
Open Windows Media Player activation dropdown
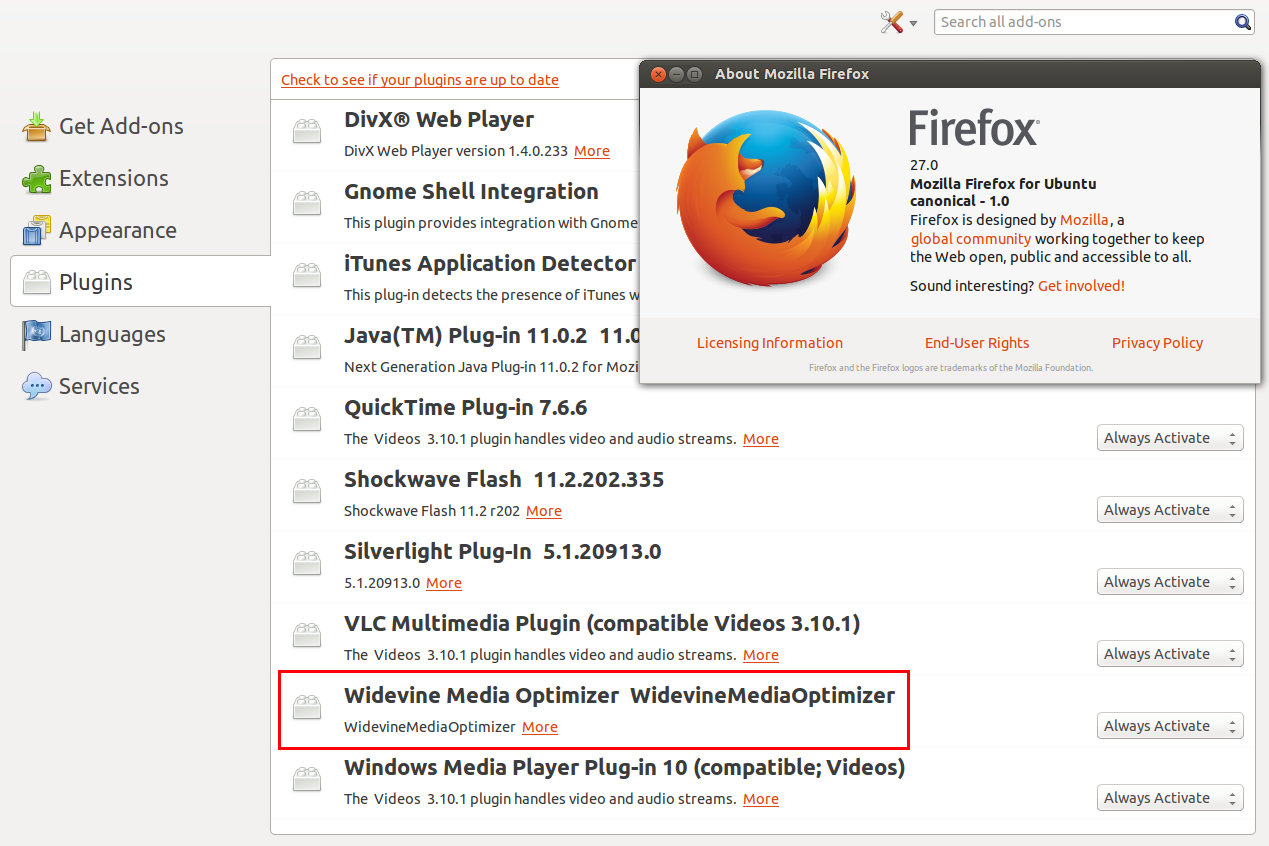click(1170, 798)
